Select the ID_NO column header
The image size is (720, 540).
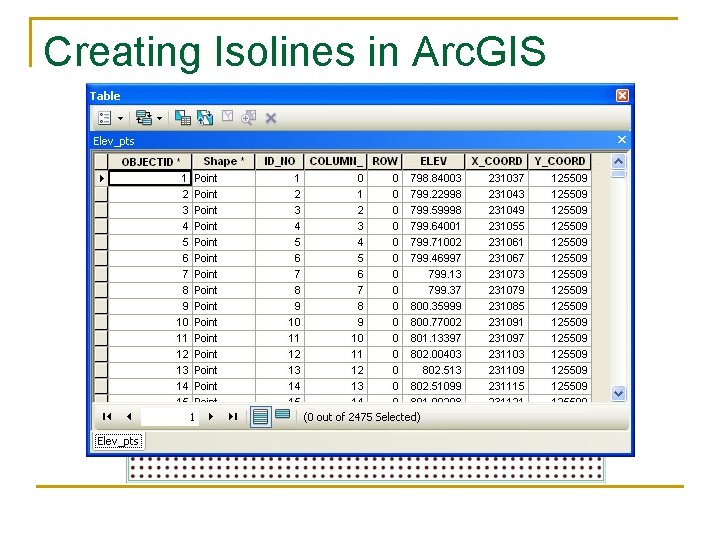(x=280, y=162)
